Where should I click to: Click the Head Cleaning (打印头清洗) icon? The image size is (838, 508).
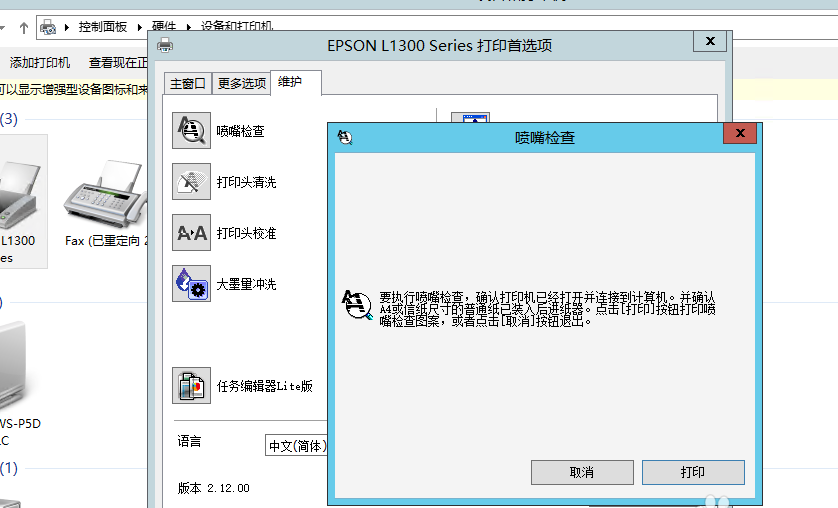coord(191,182)
